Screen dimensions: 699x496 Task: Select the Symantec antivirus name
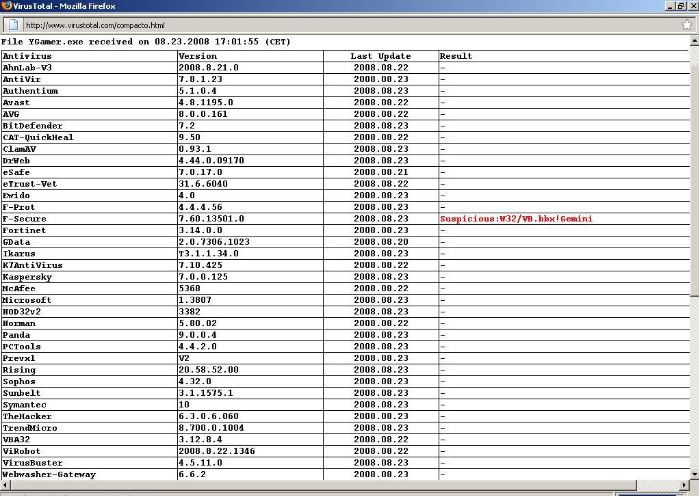coord(25,405)
